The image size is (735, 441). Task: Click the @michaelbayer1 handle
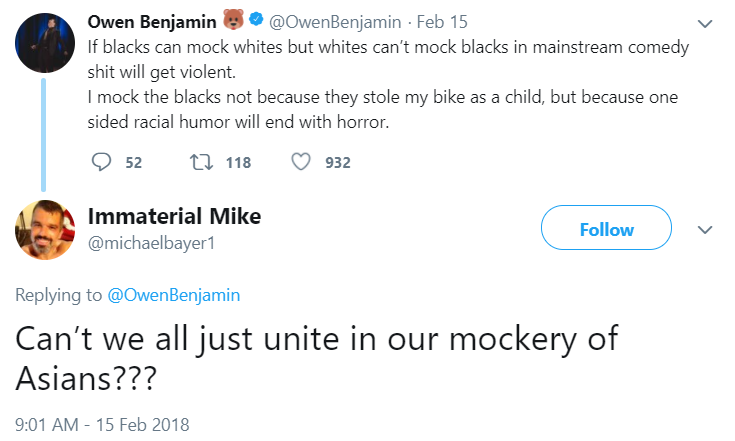pyautogui.click(x=151, y=243)
